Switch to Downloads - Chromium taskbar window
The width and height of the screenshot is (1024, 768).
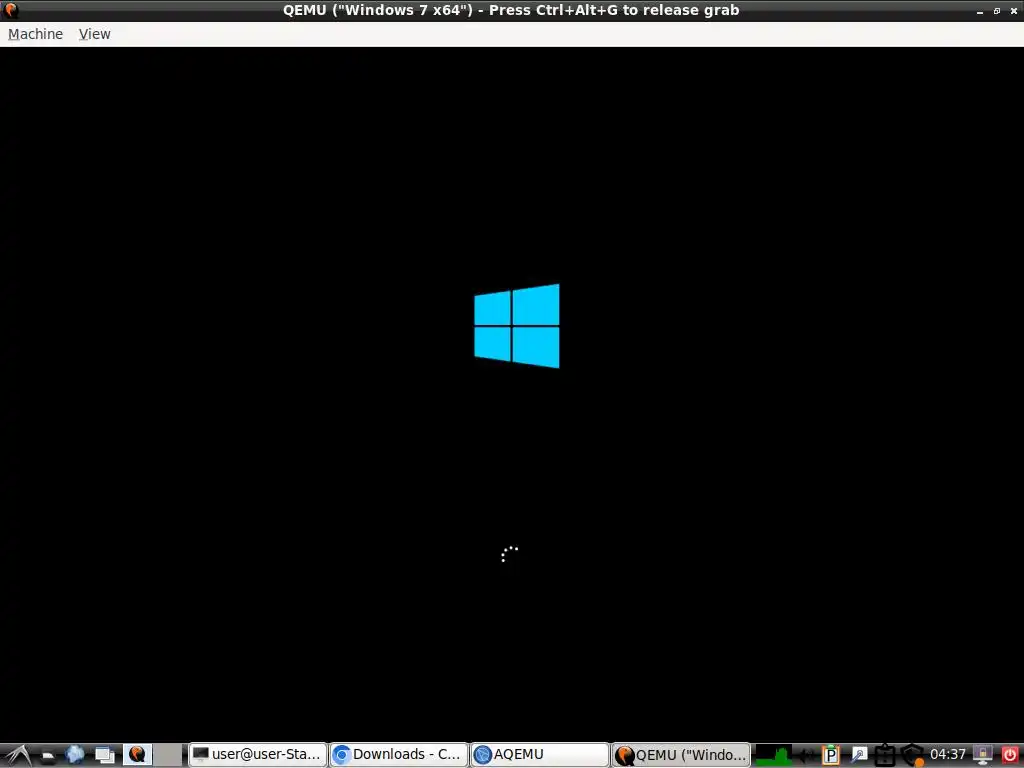(399, 755)
